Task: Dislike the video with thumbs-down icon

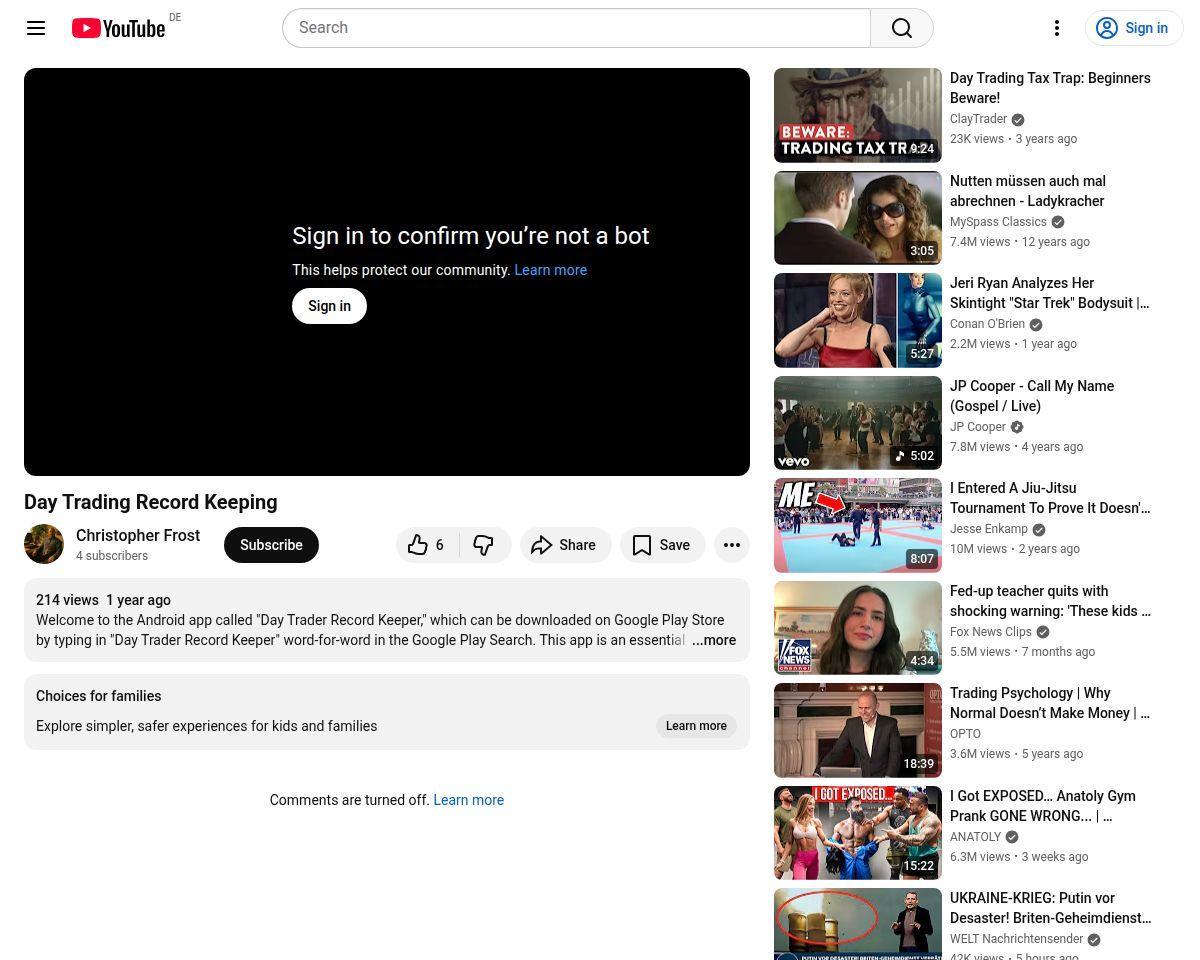Action: (x=484, y=545)
